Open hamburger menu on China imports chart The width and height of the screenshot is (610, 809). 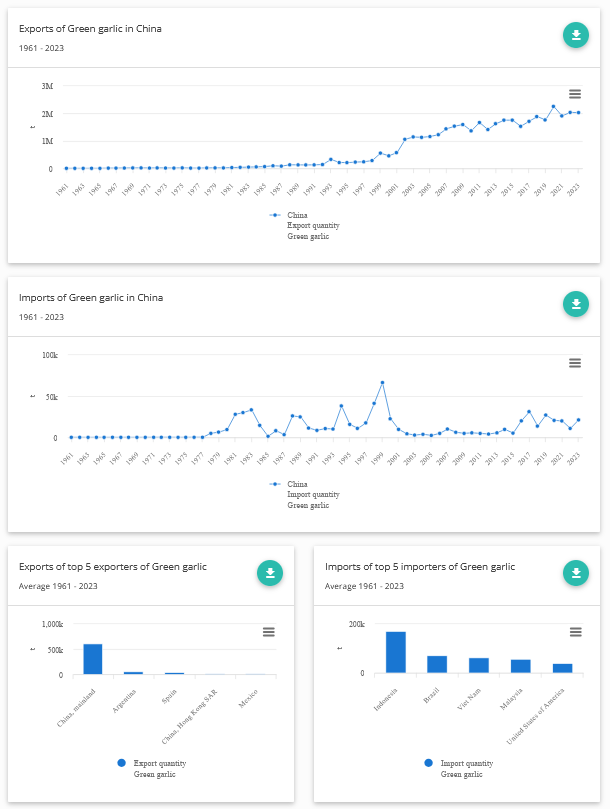[x=575, y=362]
